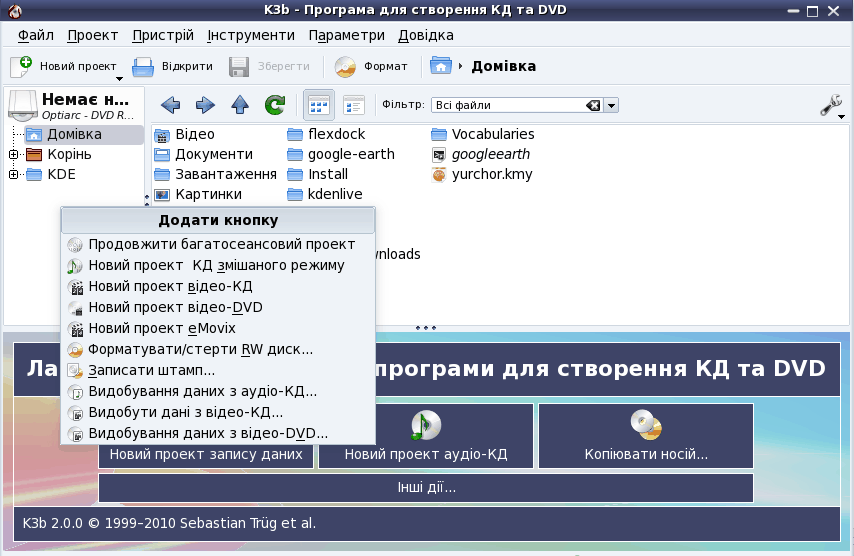Screen dimensions: 854x556
Task: Open the Інструменти menu
Action: [251, 35]
